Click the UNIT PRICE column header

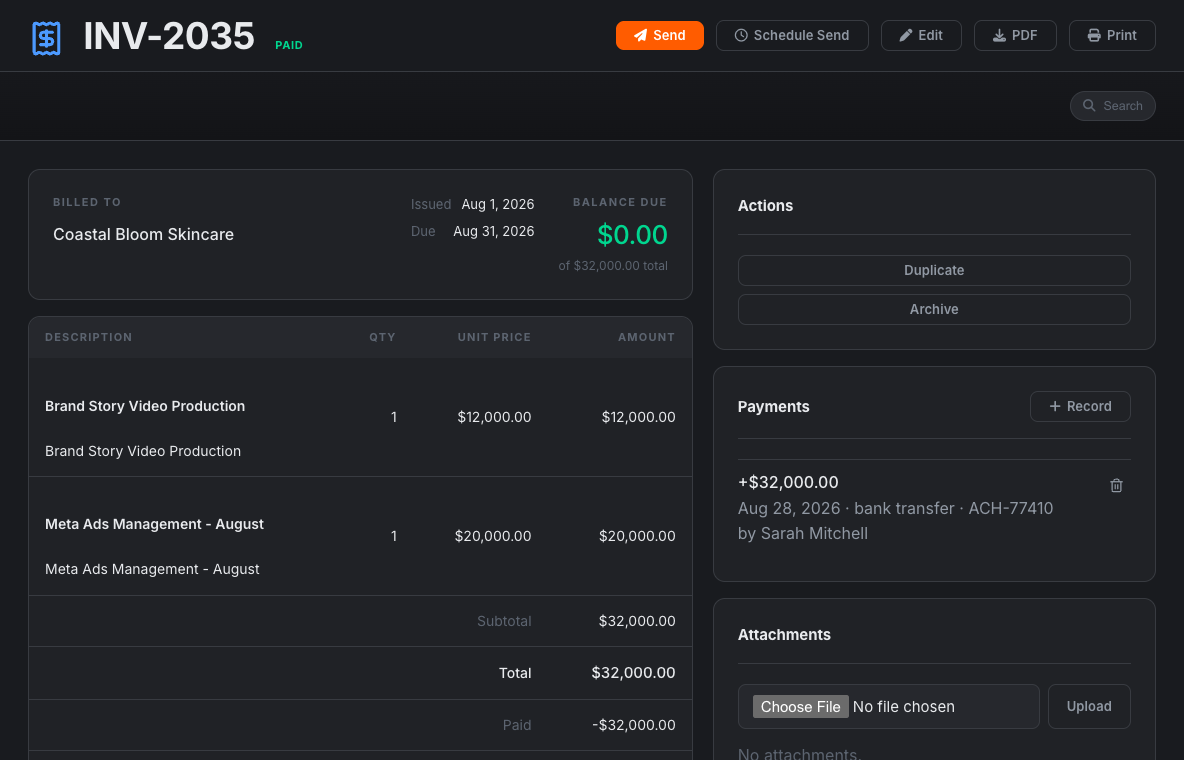click(x=494, y=337)
